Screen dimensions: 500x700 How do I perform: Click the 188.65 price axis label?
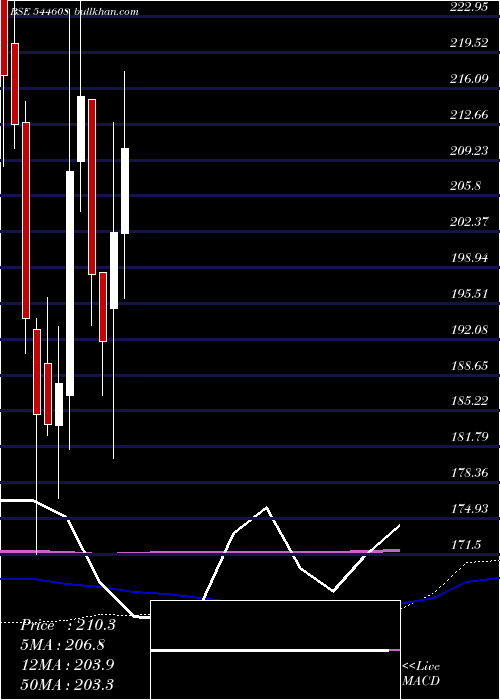pos(469,366)
